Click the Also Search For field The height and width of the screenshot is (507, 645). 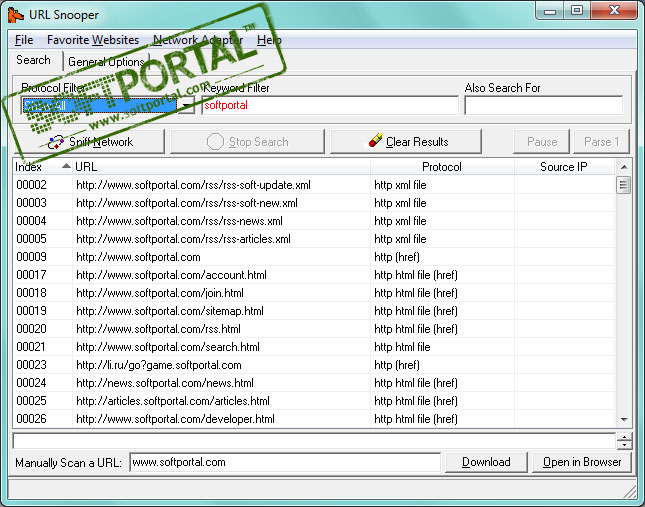(543, 105)
